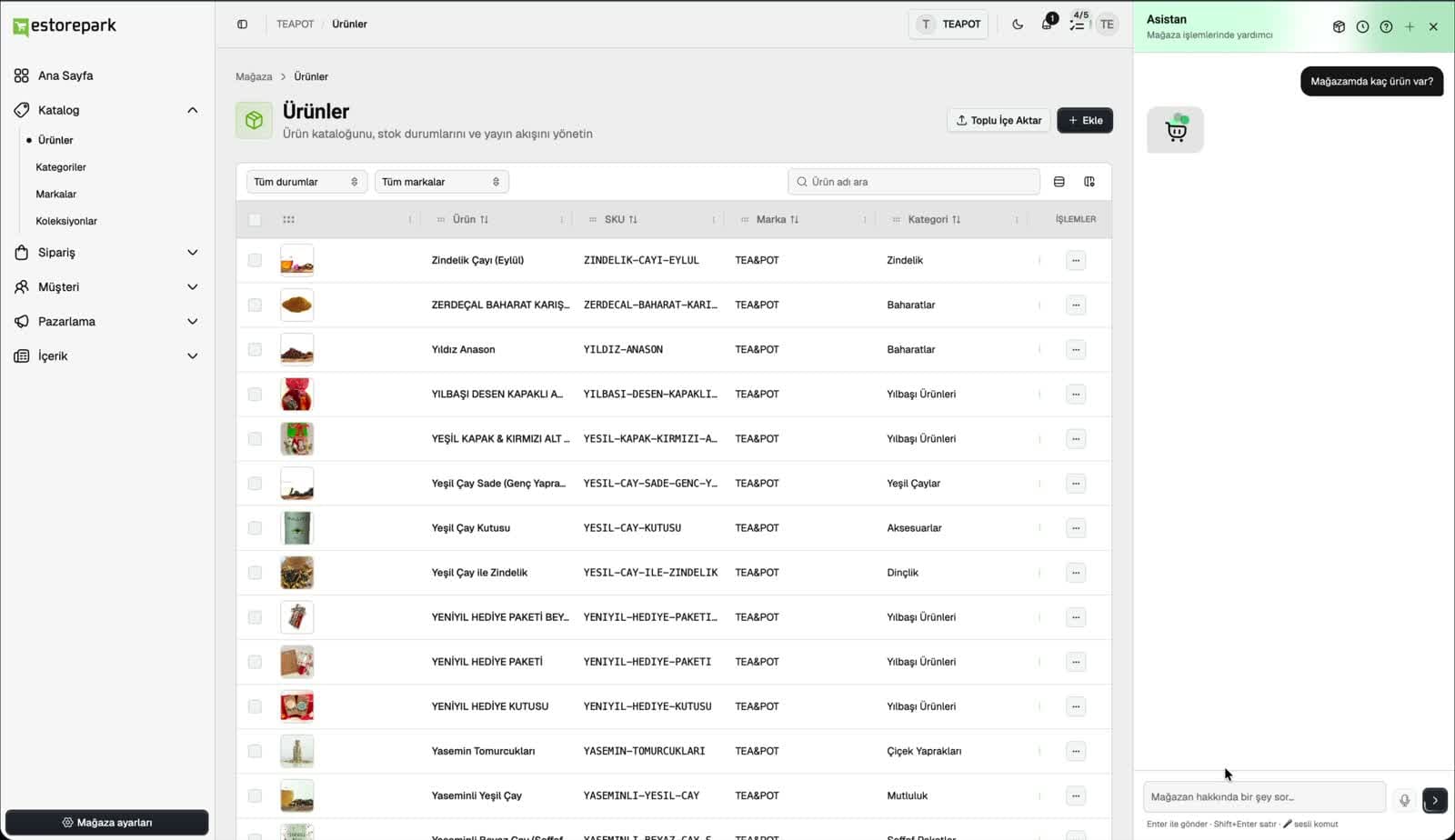This screenshot has height=840, width=1455.
Task: Select all products header checkbox
Action: pyautogui.click(x=255, y=219)
